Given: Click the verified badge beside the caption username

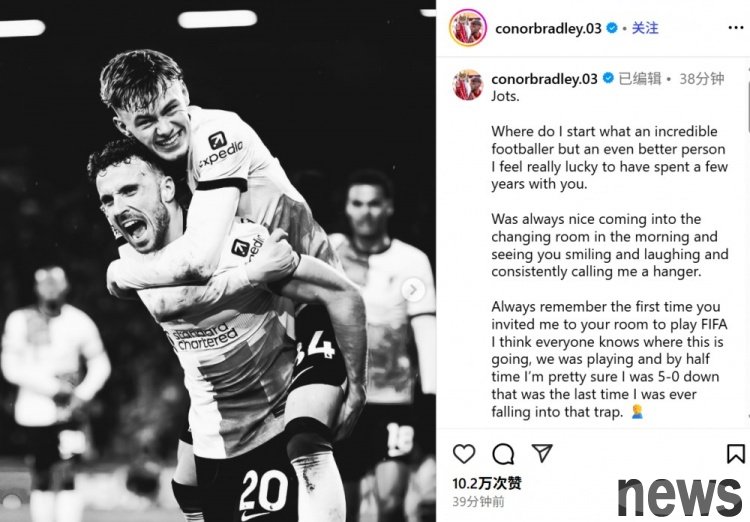Looking at the screenshot, I should [x=608, y=78].
